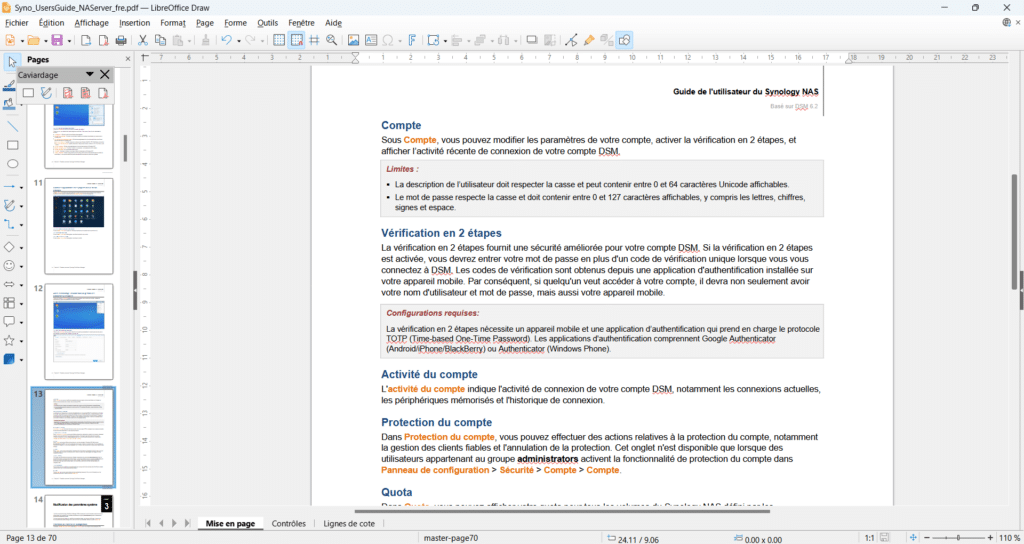Select the 3D Objects cube tool
Screen dimensions: 1024x544
[9, 359]
